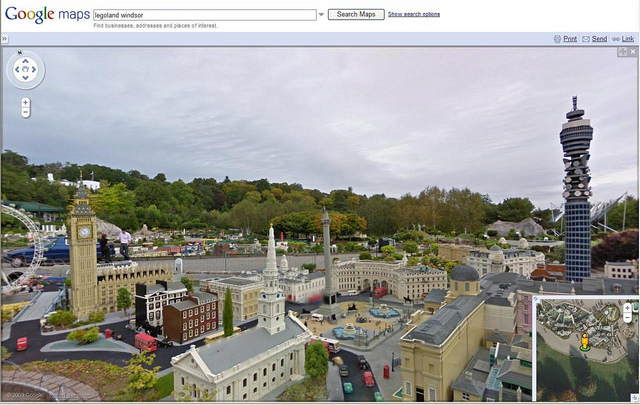Zoom in on the overview mini map

(627, 307)
